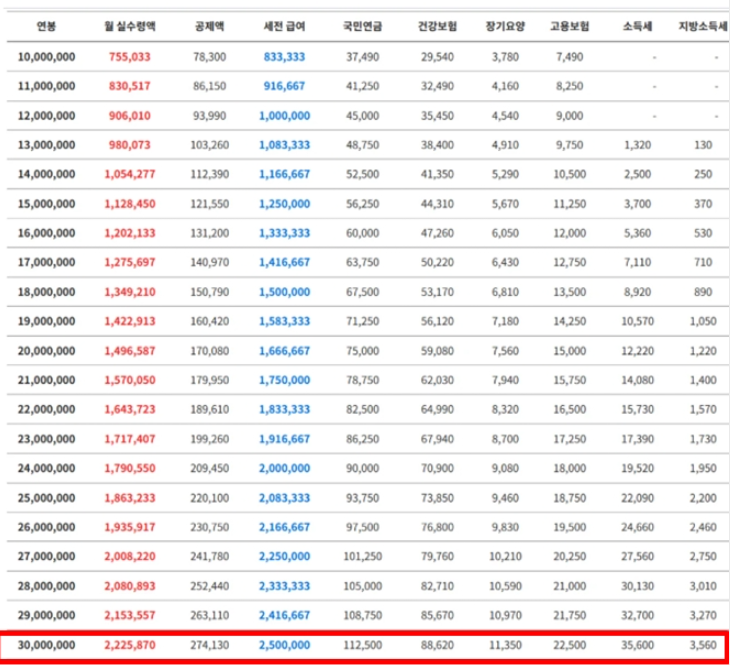Click the red 1,054,277 value
Viewport: 730px width, 665px height.
point(130,174)
